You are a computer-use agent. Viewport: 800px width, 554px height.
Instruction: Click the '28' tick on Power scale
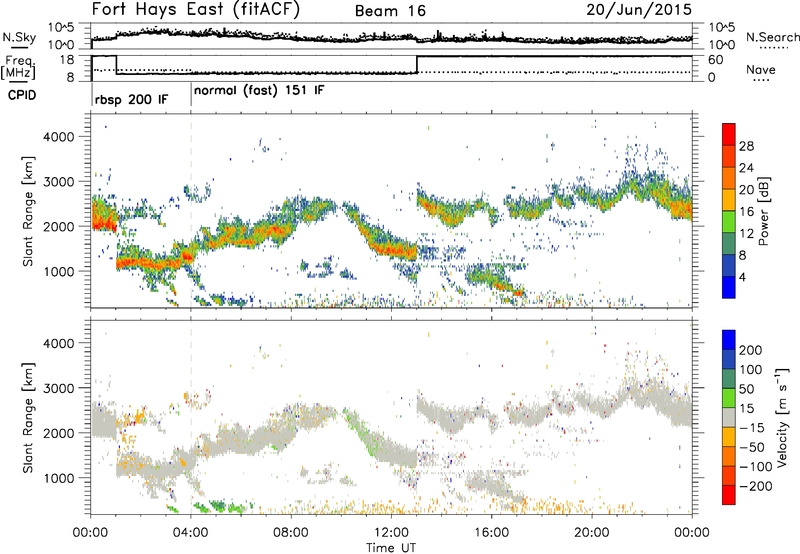tap(746, 146)
